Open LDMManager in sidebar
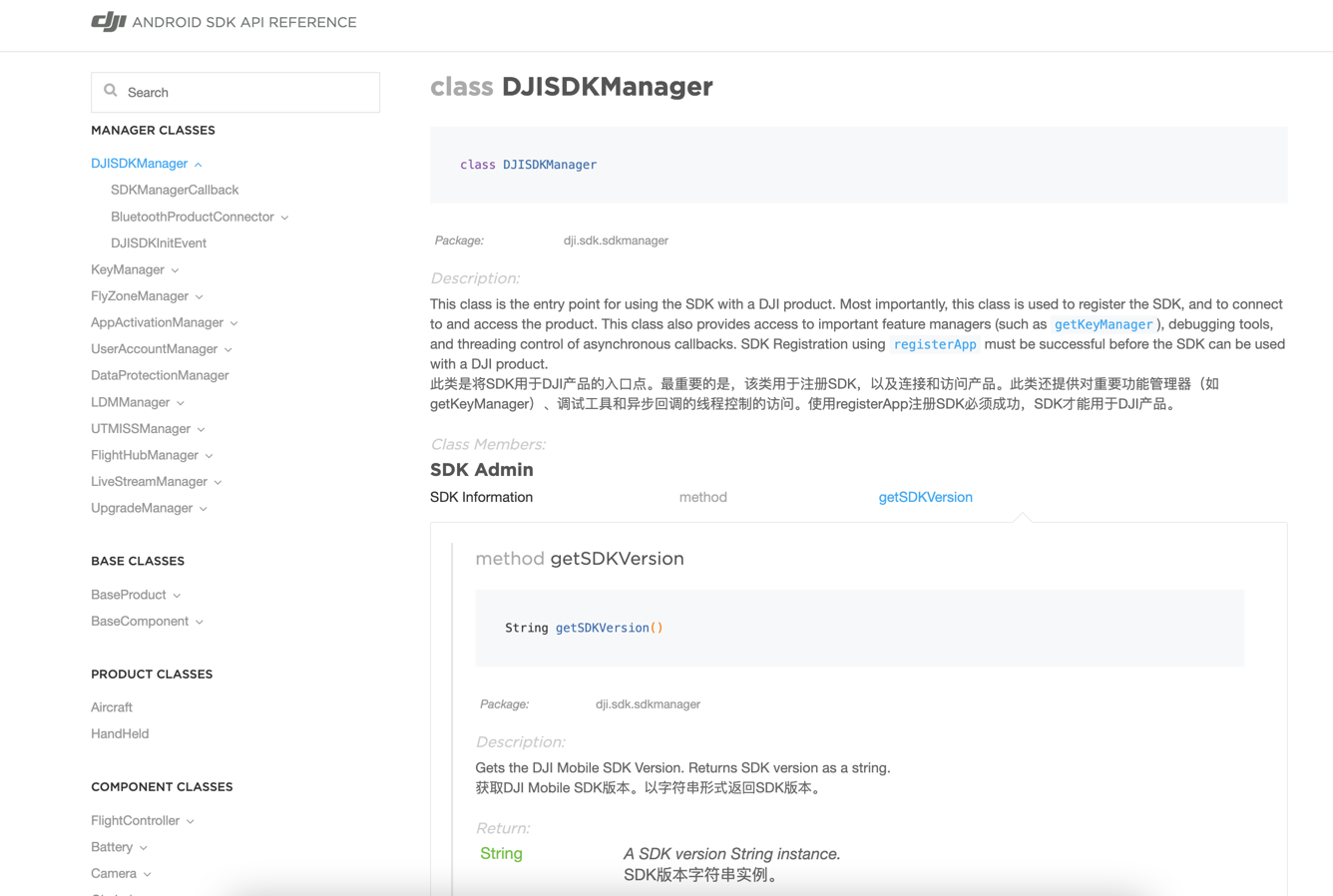The height and width of the screenshot is (896, 1333). (130, 402)
